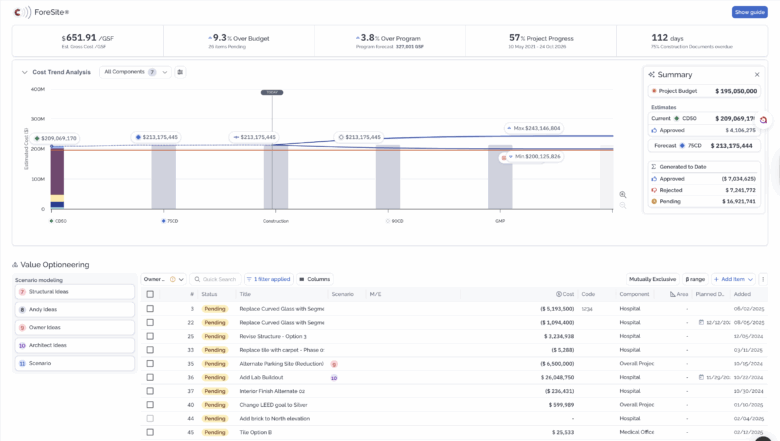Open the Columns chooser
This screenshot has height=441, width=780.
tap(313, 279)
